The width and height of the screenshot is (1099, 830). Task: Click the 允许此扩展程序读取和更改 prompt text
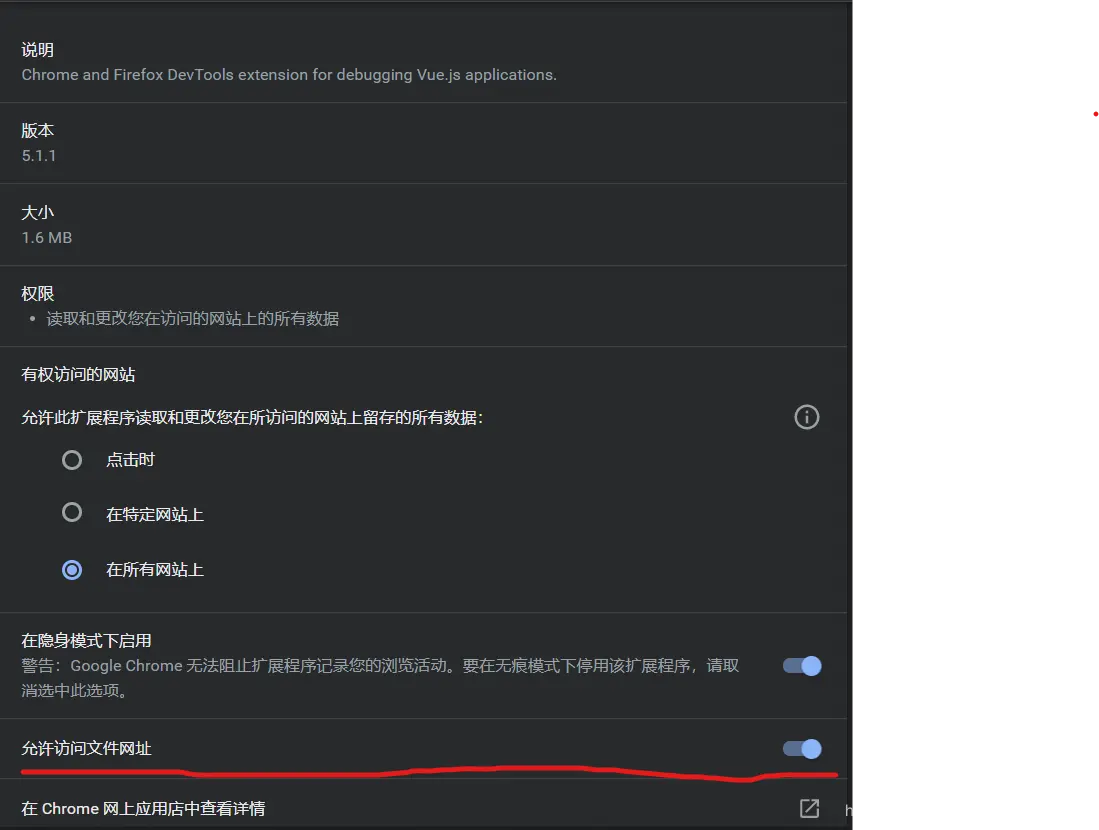252,418
